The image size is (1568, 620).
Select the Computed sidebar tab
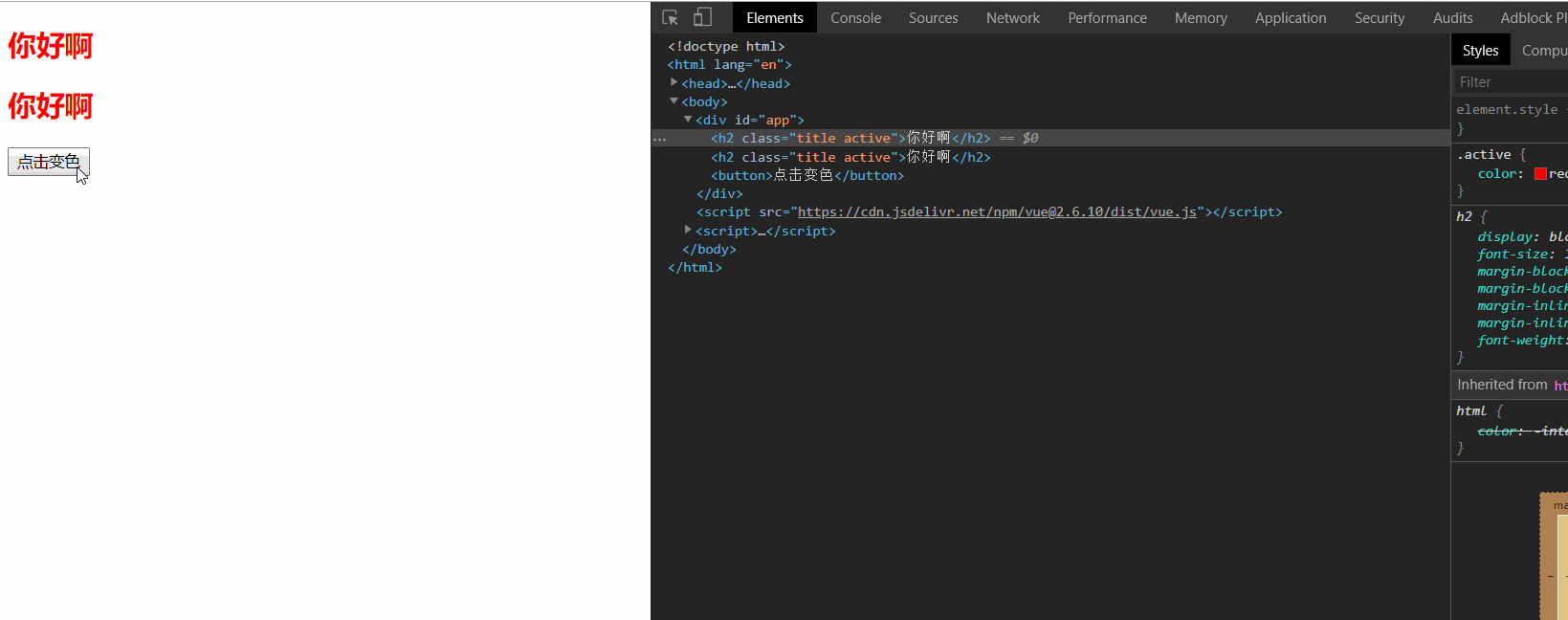tap(1544, 50)
